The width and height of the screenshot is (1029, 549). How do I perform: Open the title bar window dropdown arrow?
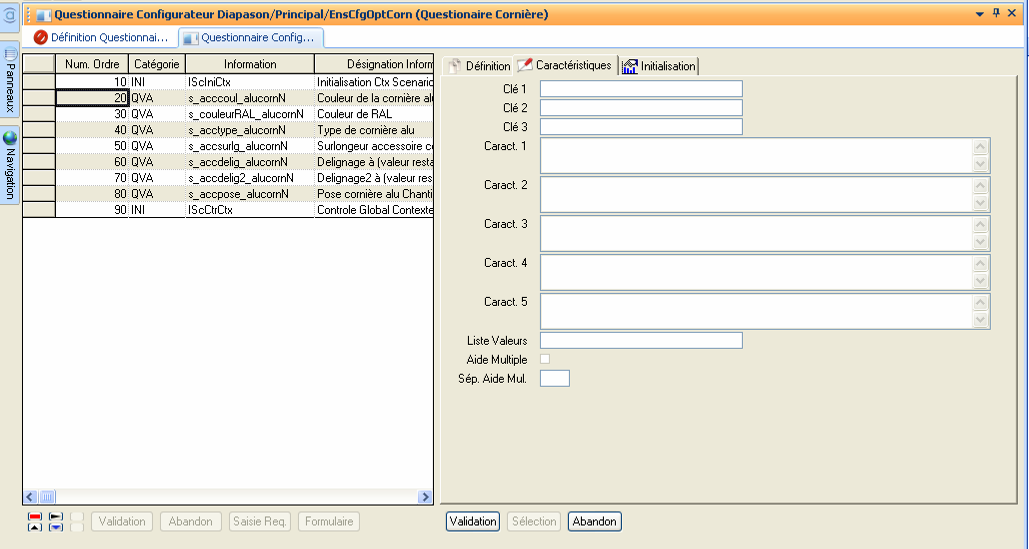pos(979,14)
